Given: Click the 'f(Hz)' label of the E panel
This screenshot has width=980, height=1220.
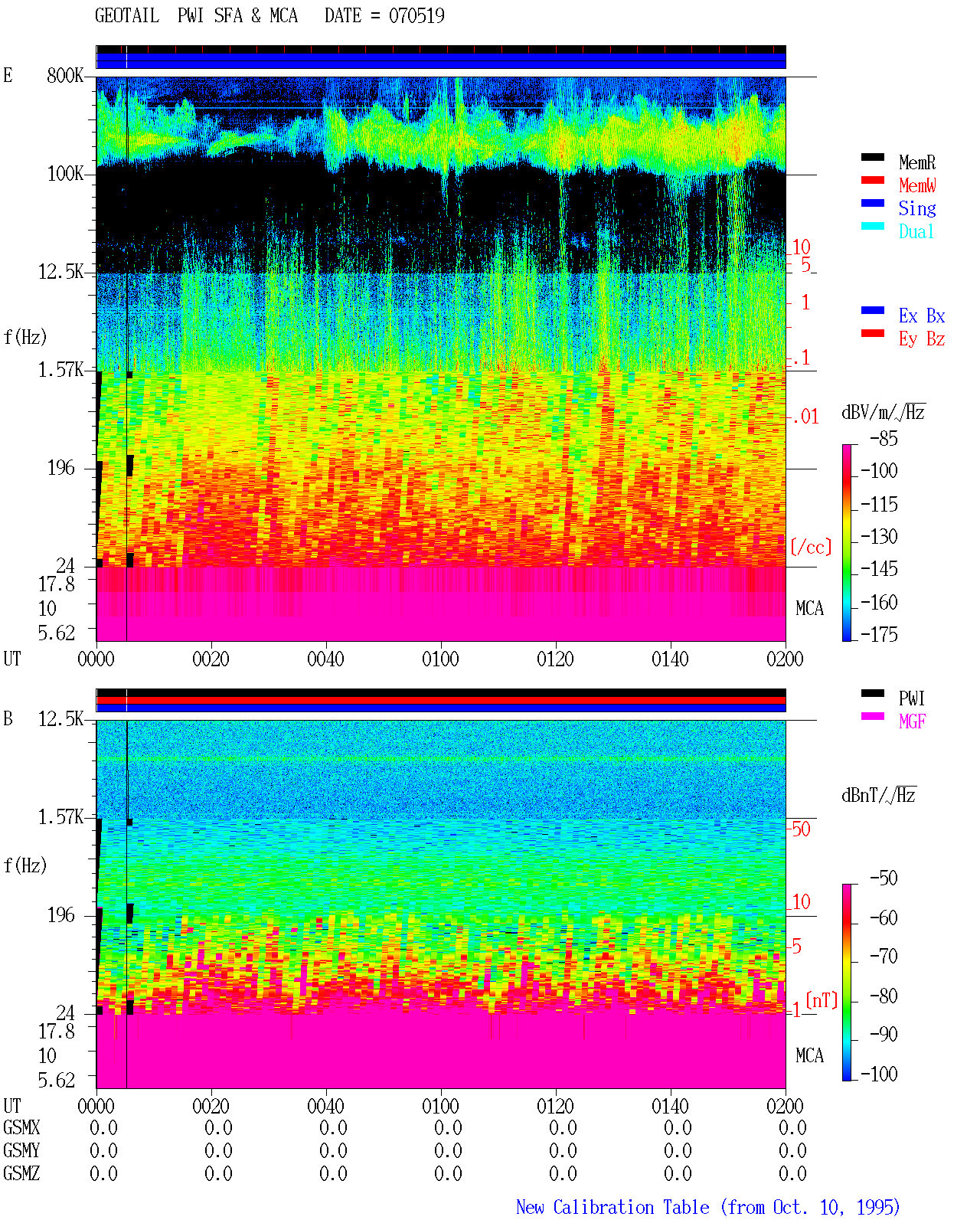Looking at the screenshot, I should tap(25, 337).
